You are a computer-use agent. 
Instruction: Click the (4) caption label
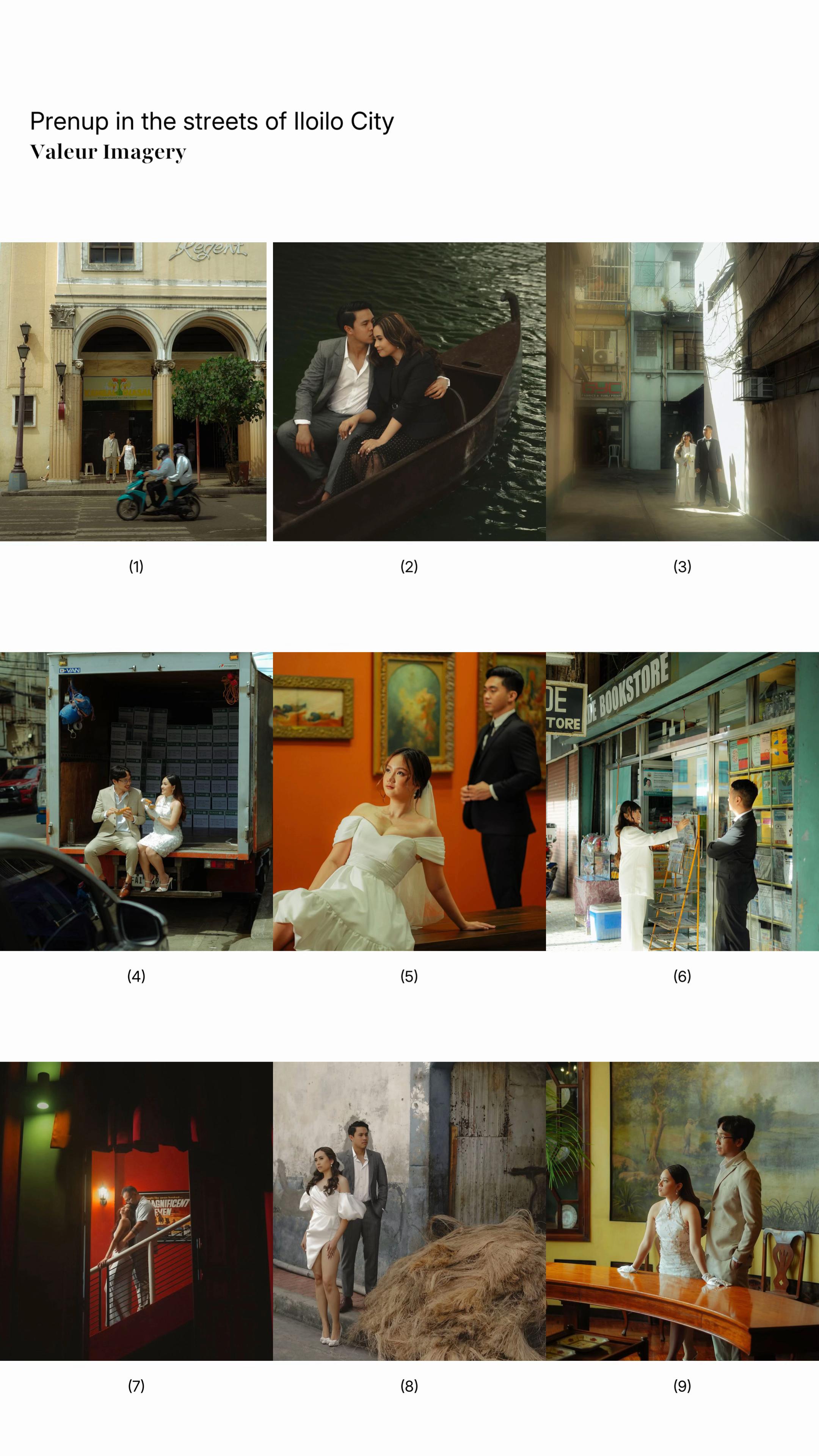pos(136,976)
